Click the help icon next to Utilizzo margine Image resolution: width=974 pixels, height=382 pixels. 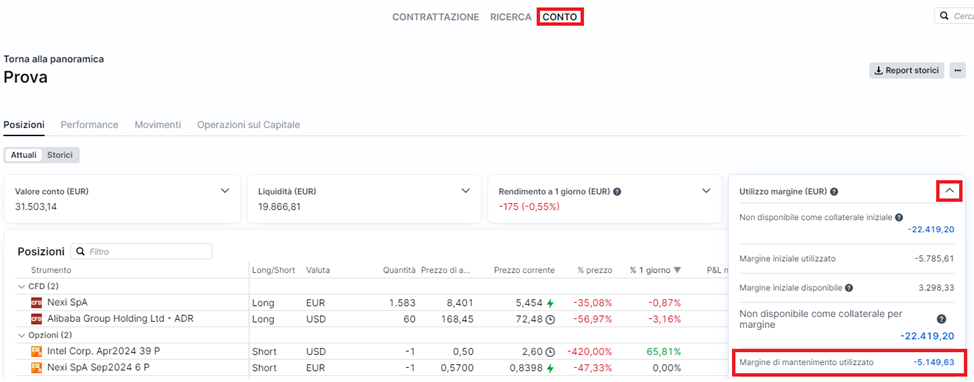tap(834, 192)
